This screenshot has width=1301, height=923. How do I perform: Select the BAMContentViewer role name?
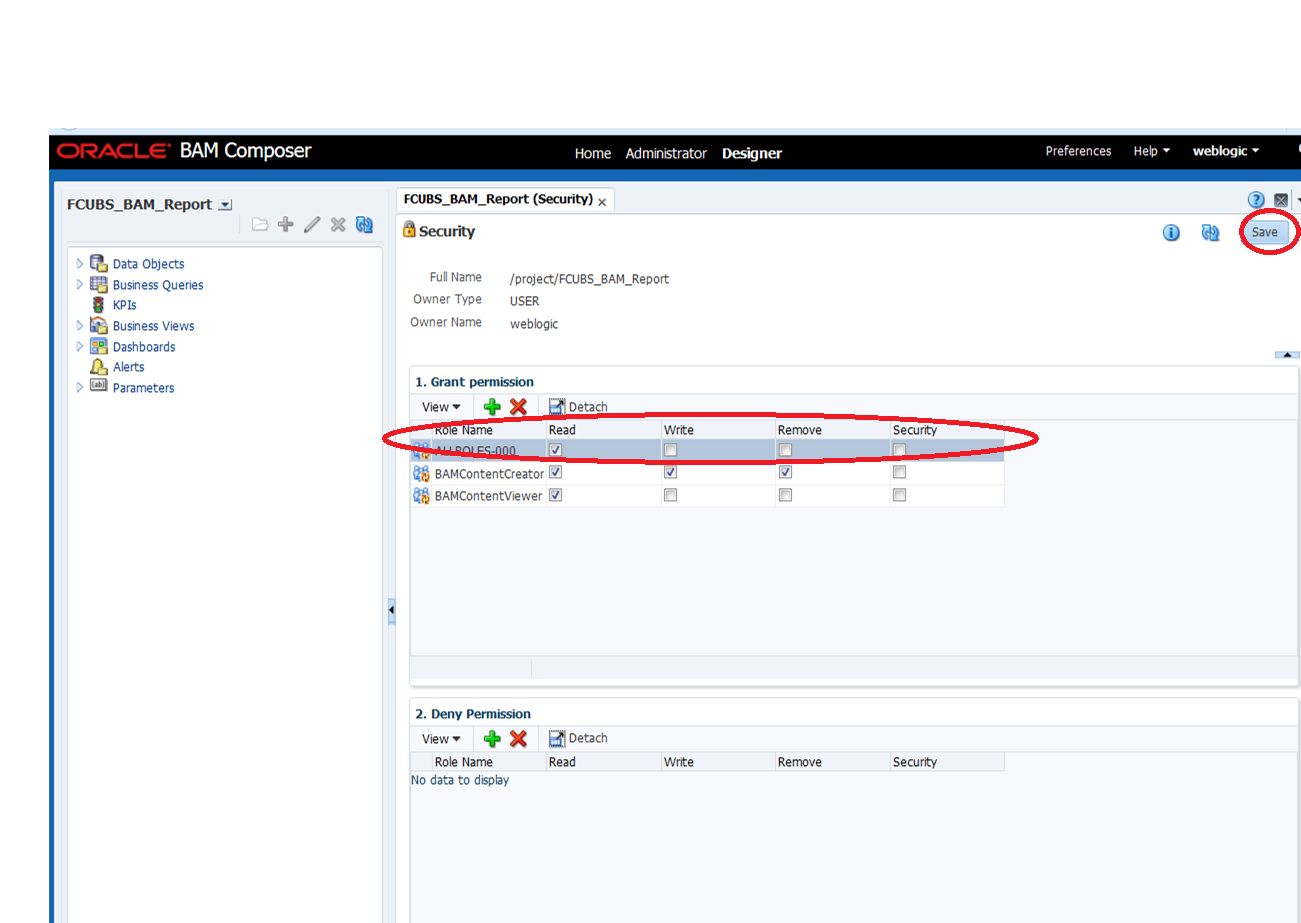[488, 495]
